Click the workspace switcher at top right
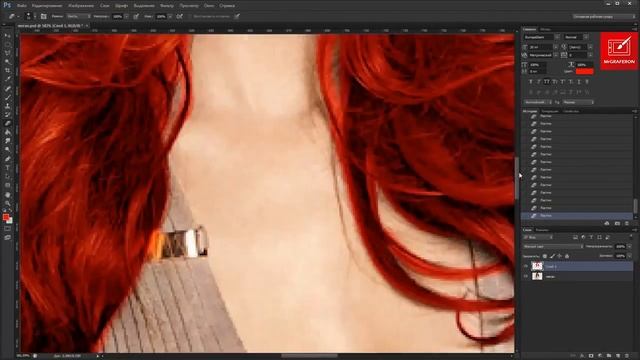The image size is (640, 360). click(604, 16)
